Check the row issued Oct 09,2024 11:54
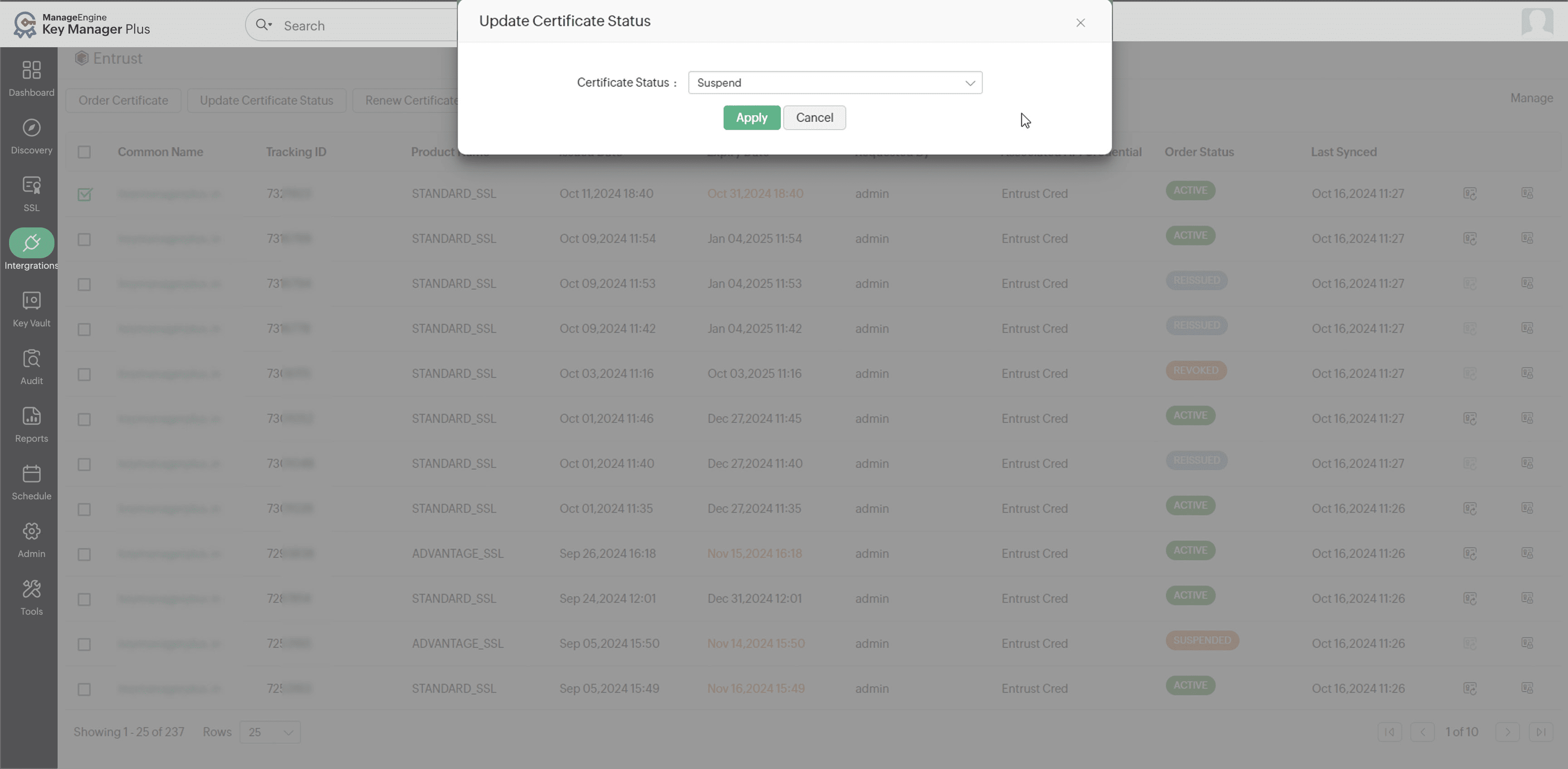Image resolution: width=1568 pixels, height=769 pixels. [x=84, y=239]
